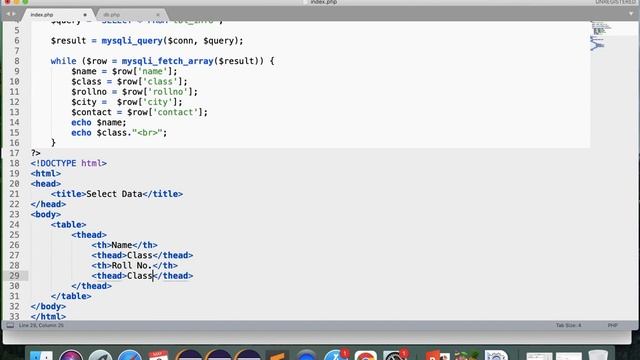Click the $city = $row['city'] line

(127, 102)
